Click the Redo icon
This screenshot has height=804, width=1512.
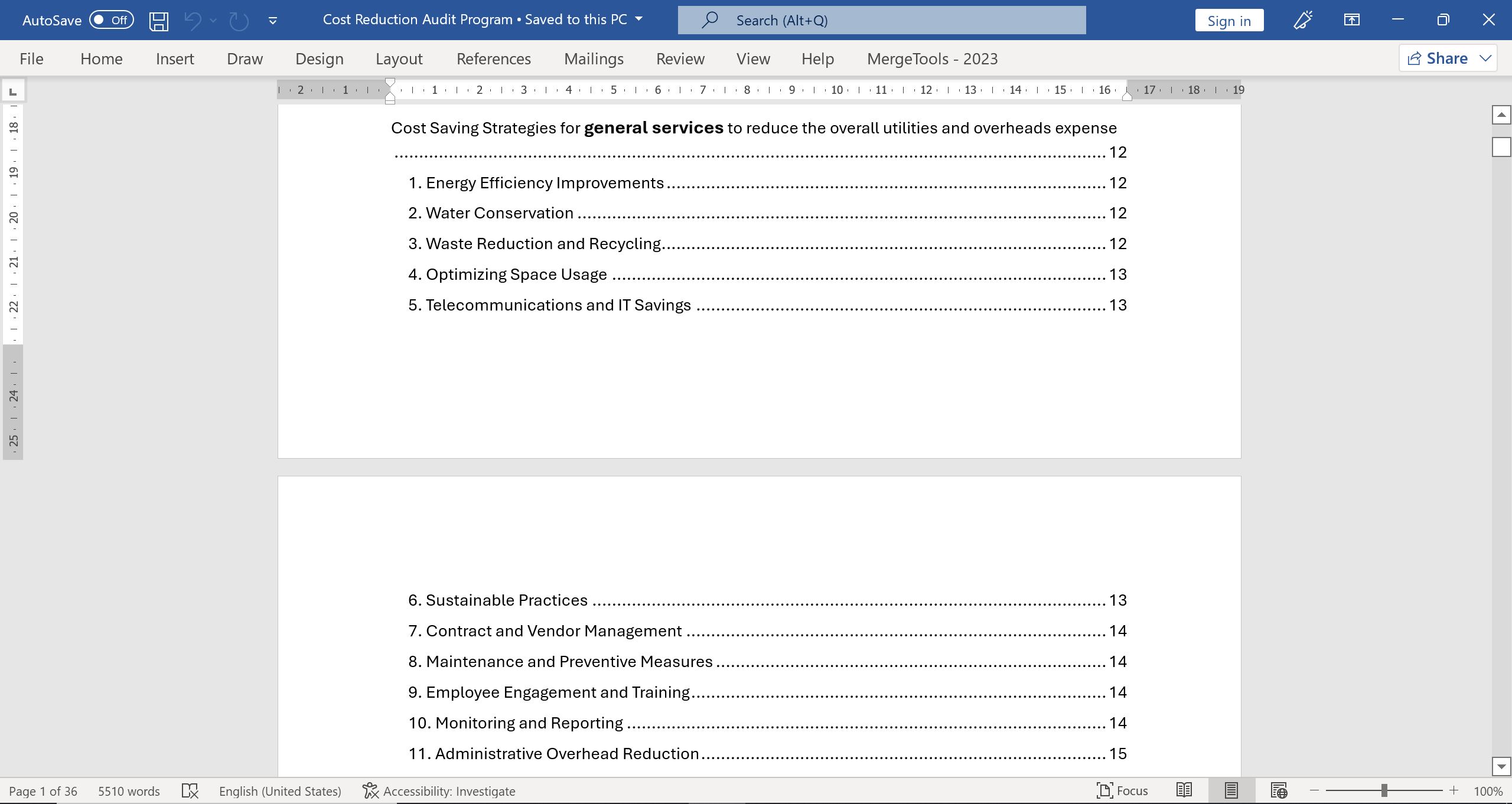[239, 21]
